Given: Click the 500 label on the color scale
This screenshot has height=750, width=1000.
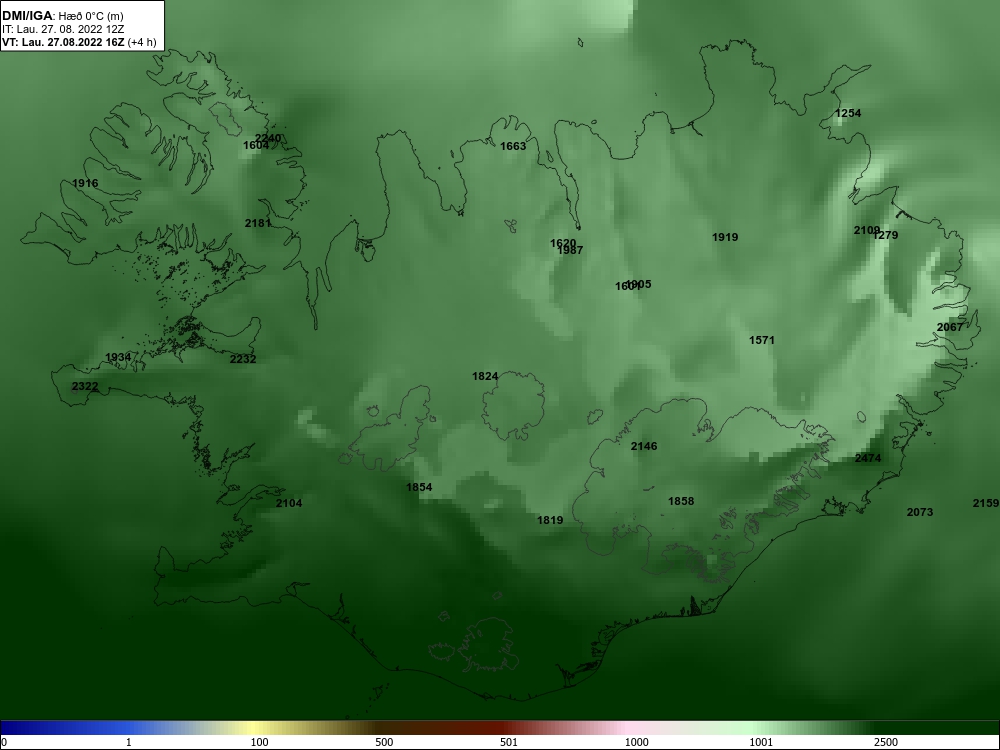Looking at the screenshot, I should (384, 742).
